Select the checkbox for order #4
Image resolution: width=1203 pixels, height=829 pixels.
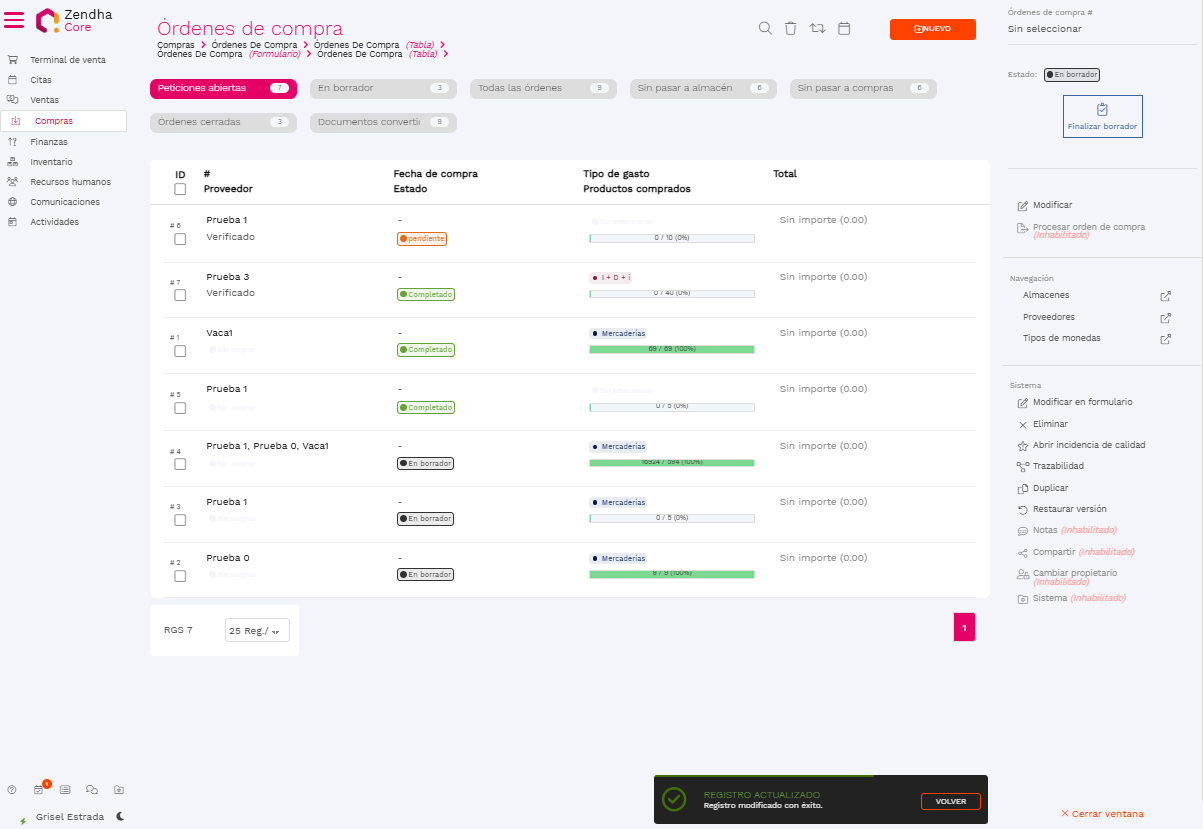click(180, 464)
